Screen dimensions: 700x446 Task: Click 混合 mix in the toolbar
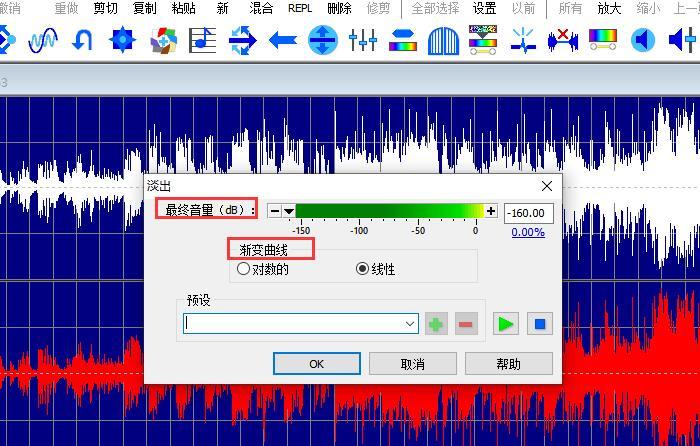(x=261, y=8)
